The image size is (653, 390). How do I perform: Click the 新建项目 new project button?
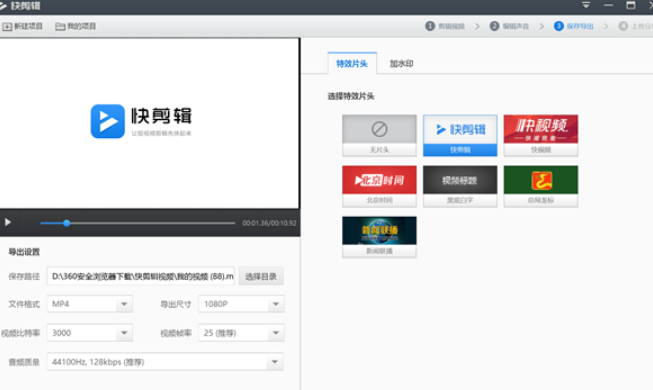(23, 26)
